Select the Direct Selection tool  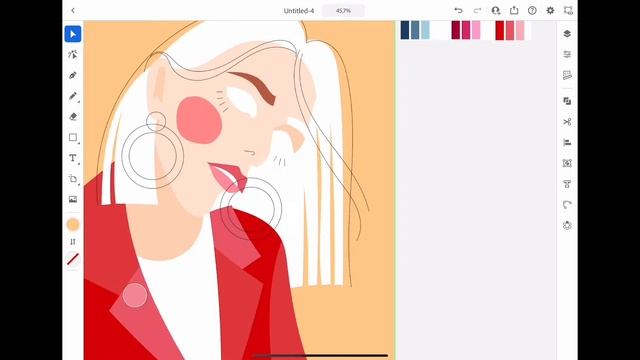pyautogui.click(x=73, y=54)
